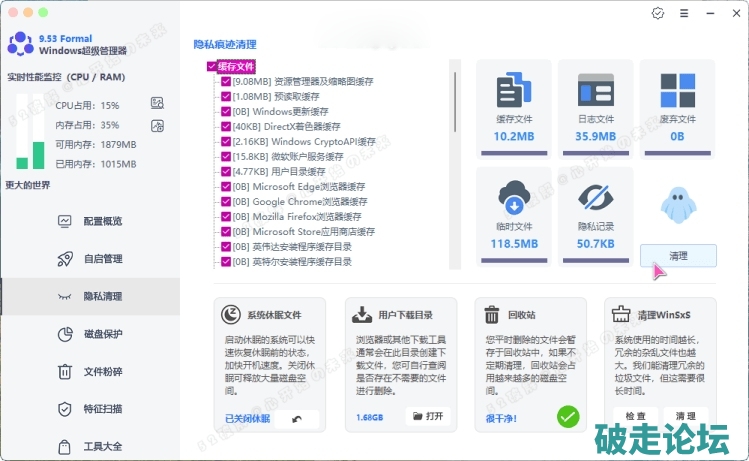749x461 pixels.
Task: Click the verified badge icon in title bar
Action: tap(657, 14)
